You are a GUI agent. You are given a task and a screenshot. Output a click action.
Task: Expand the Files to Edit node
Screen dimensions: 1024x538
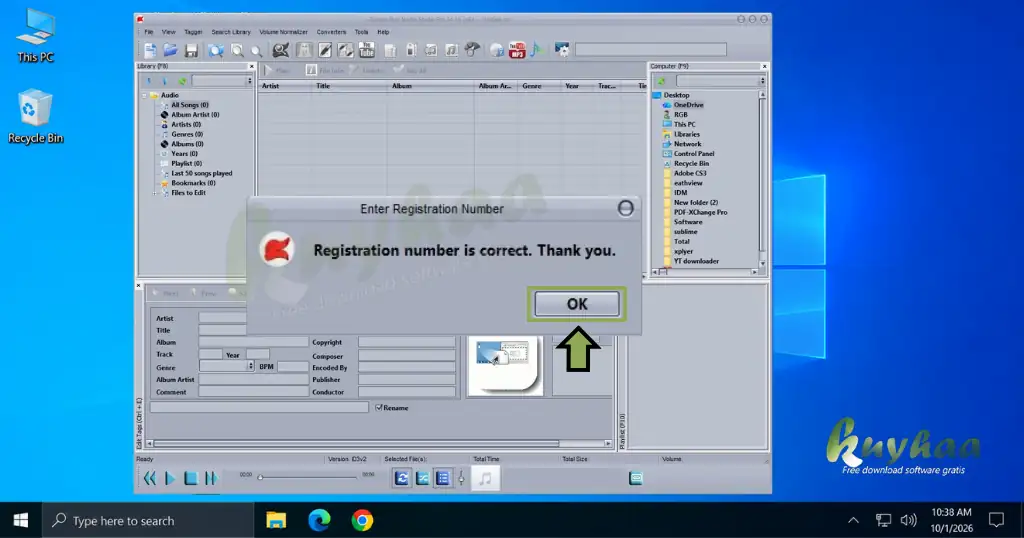(155, 193)
